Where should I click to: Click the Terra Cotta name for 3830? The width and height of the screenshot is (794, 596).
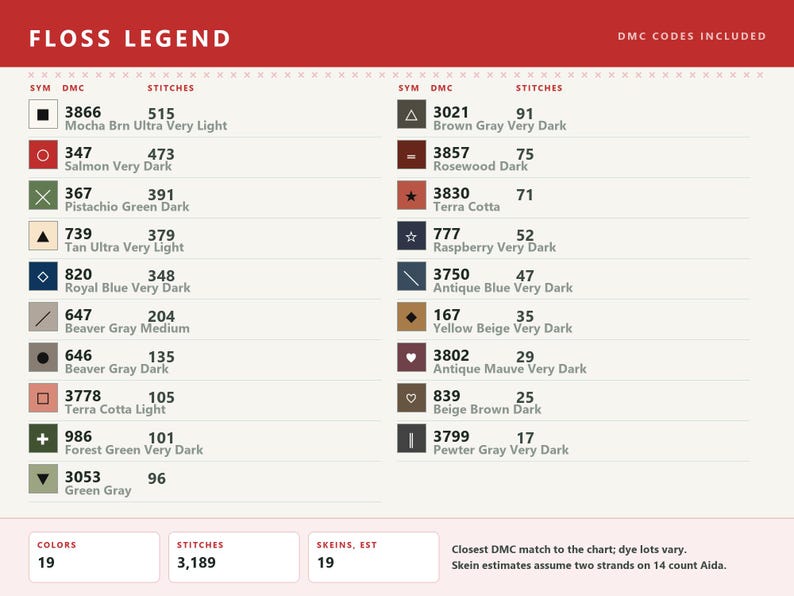(466, 207)
